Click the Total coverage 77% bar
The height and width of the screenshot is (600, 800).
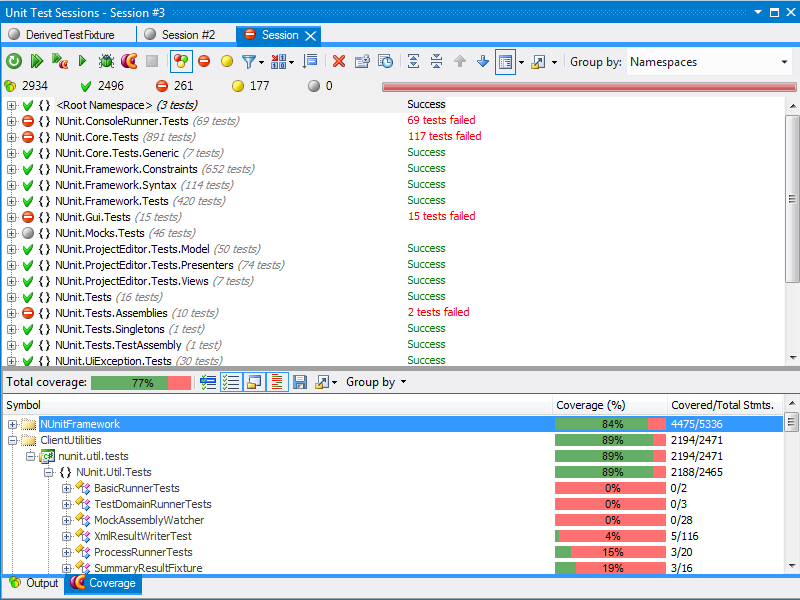pos(141,383)
